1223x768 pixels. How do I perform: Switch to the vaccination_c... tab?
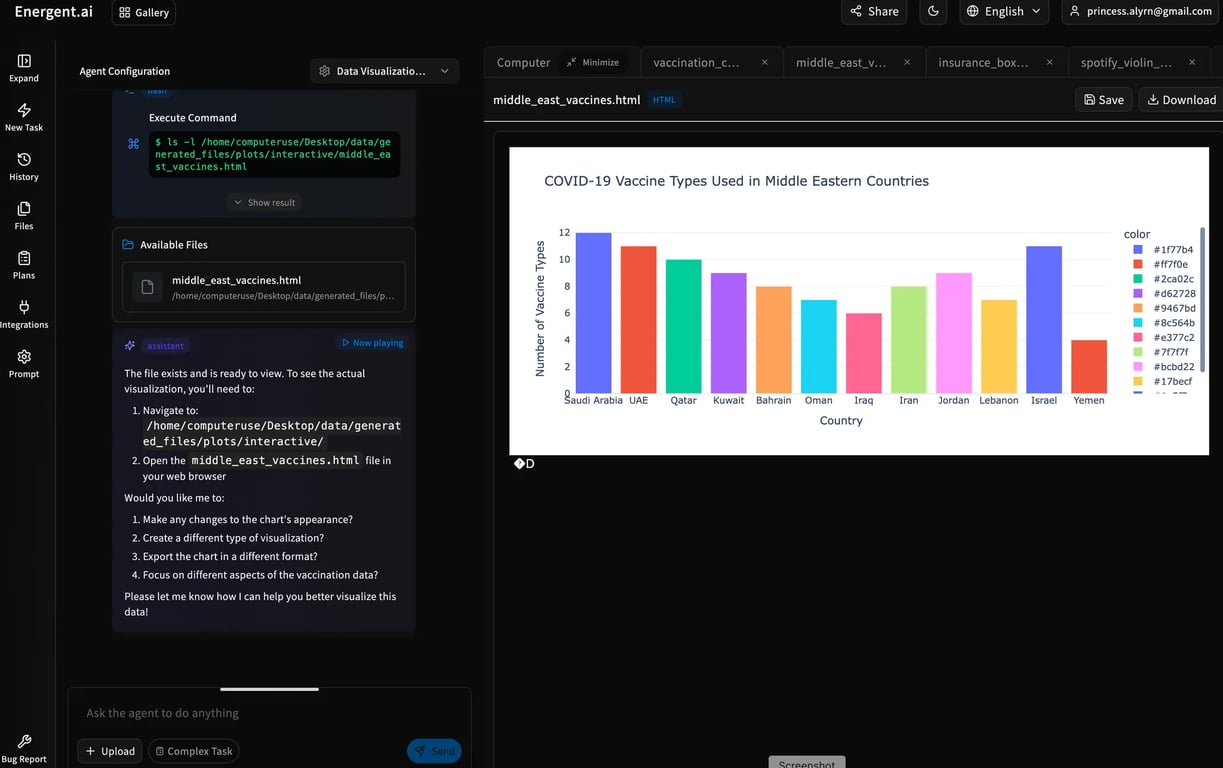(x=697, y=62)
